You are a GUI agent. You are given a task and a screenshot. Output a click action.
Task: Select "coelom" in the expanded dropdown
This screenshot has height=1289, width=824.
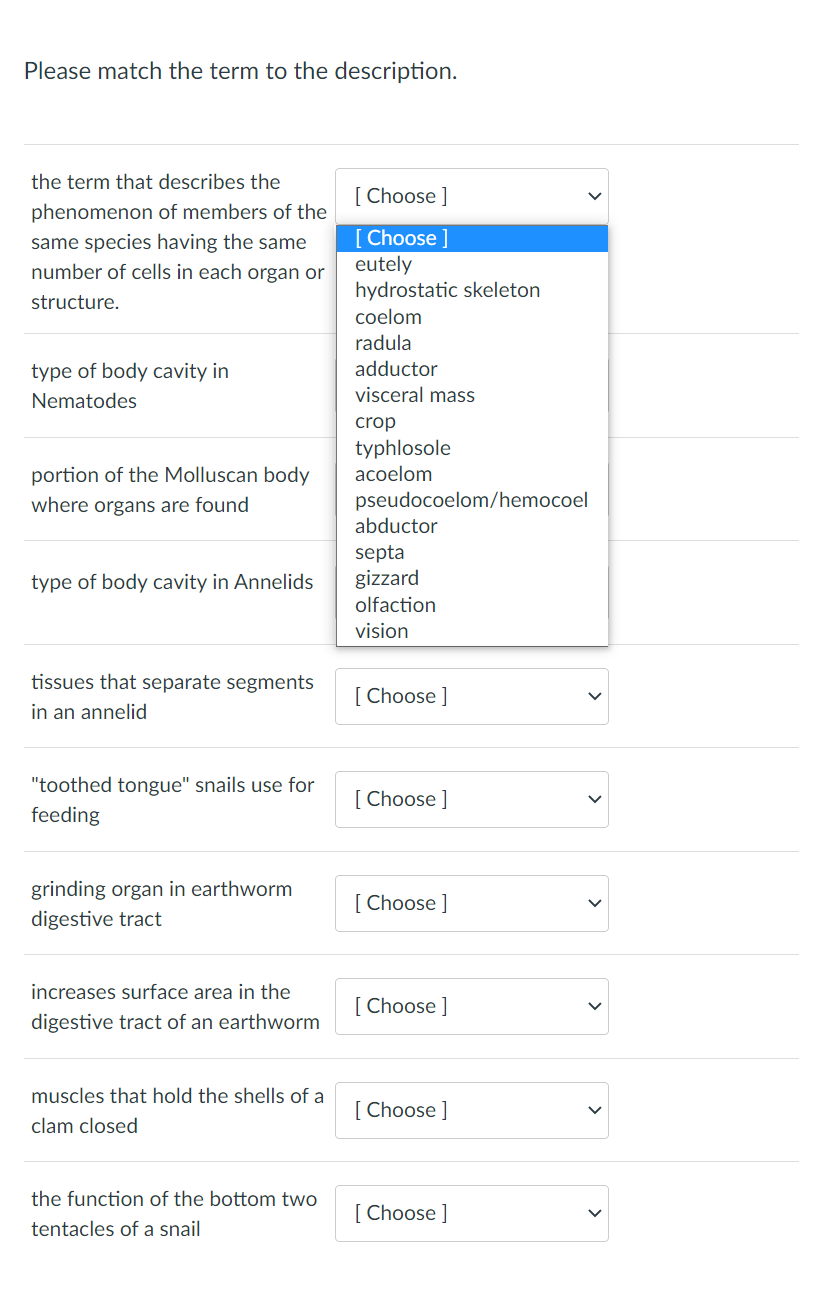[x=388, y=316]
